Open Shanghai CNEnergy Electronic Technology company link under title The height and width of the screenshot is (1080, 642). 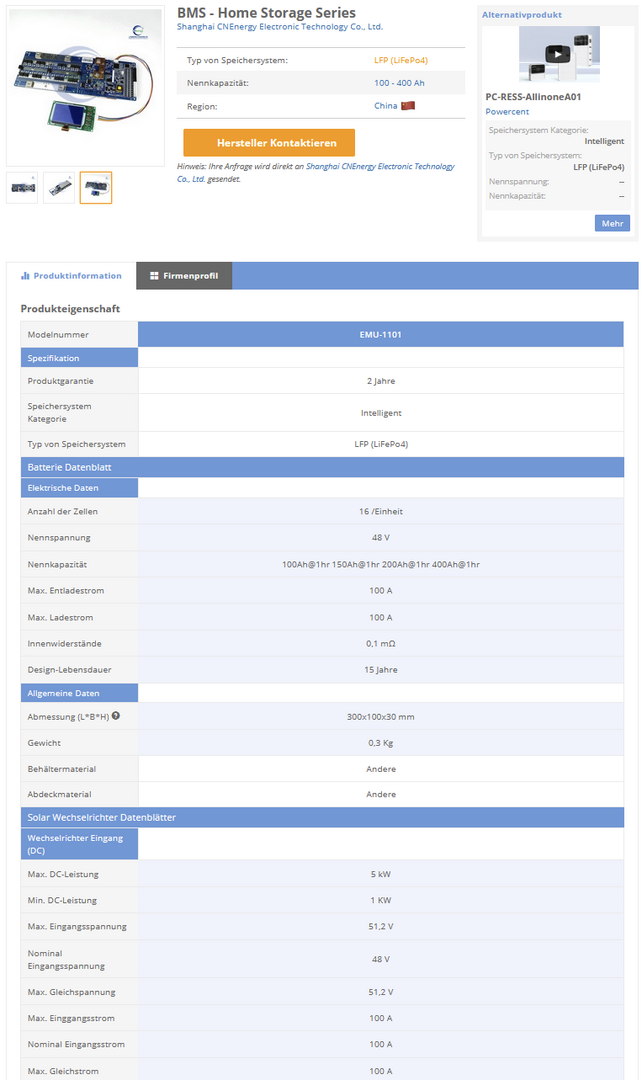(280, 27)
